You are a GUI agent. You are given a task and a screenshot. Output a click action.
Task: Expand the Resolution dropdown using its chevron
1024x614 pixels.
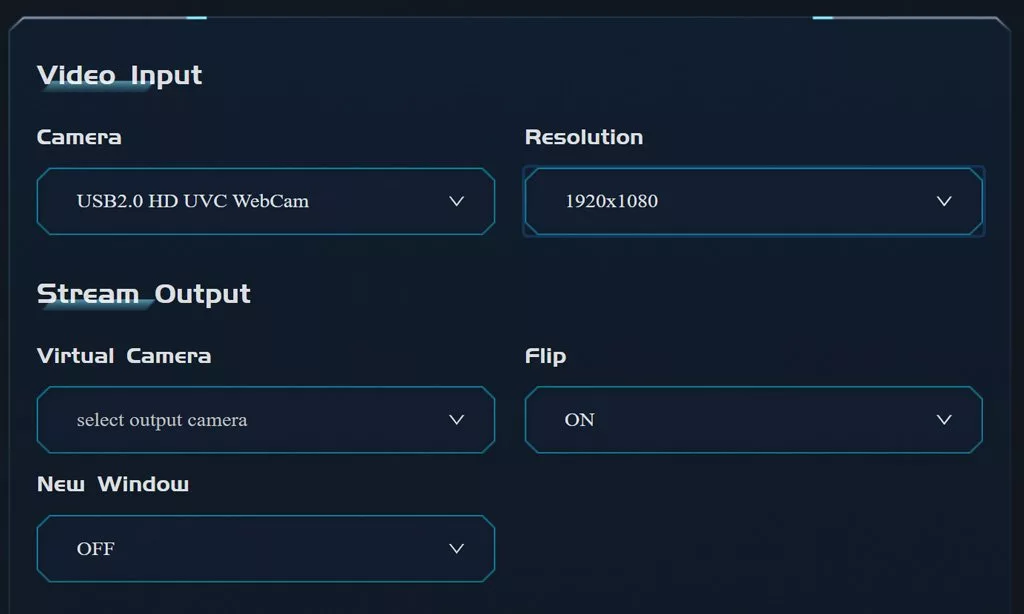[x=944, y=201]
